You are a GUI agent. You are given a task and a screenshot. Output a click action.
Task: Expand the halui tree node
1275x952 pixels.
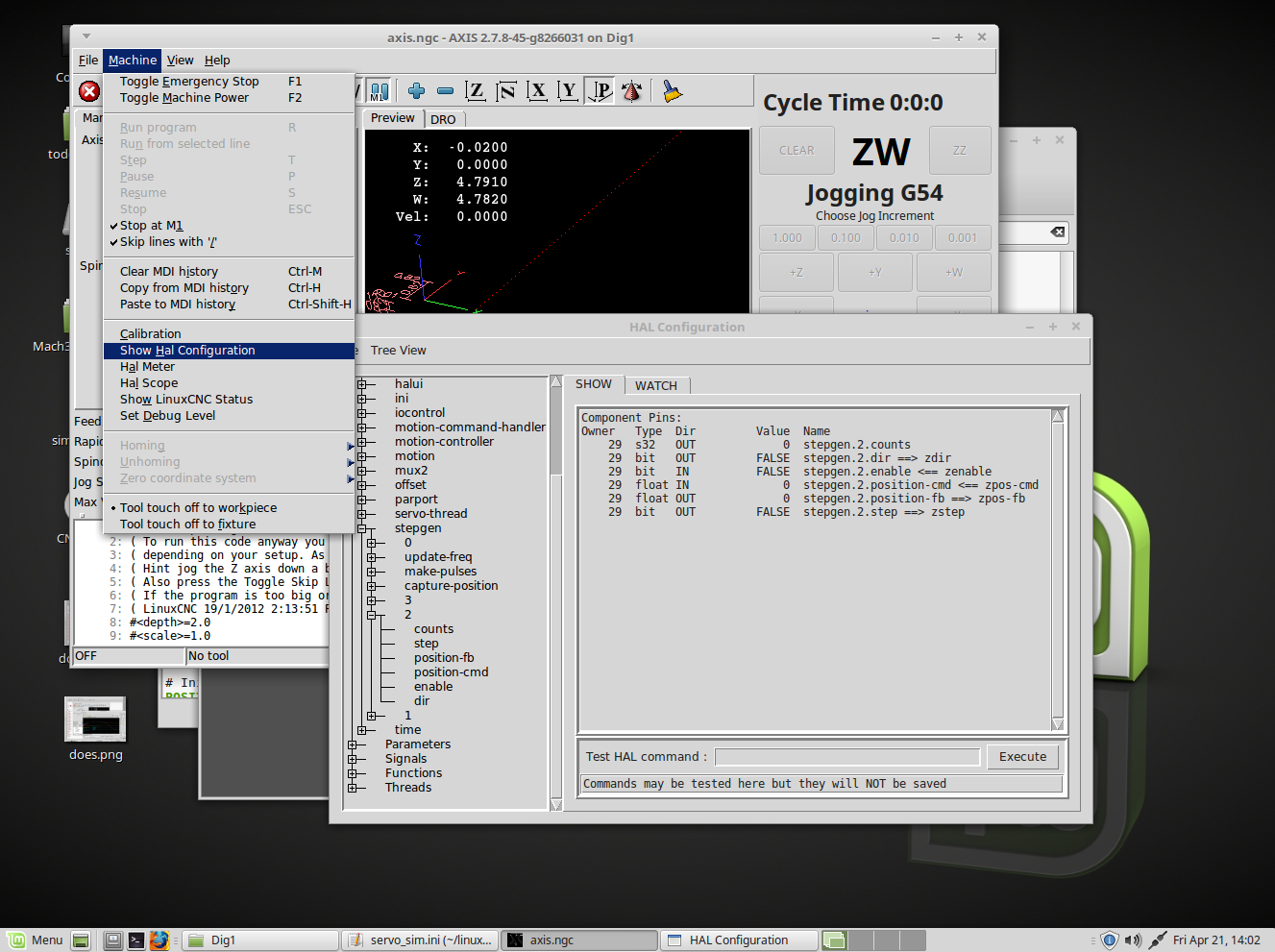pyautogui.click(x=362, y=384)
